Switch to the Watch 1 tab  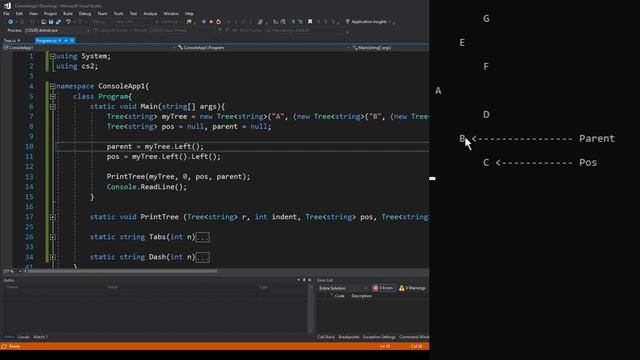pyautogui.click(x=40, y=337)
